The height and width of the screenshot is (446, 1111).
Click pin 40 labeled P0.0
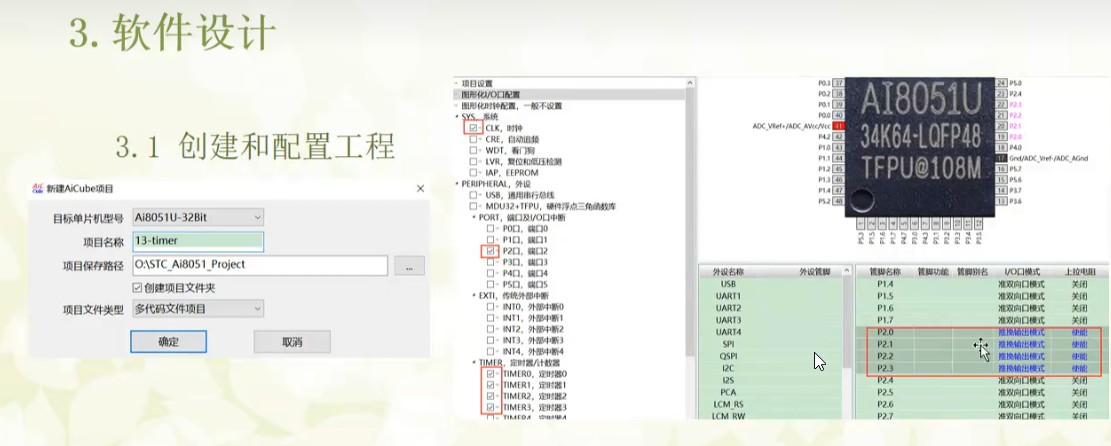point(838,115)
